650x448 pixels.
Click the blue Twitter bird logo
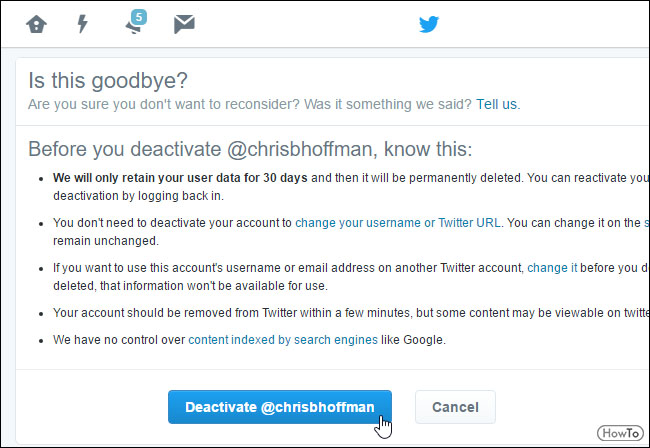(x=429, y=24)
